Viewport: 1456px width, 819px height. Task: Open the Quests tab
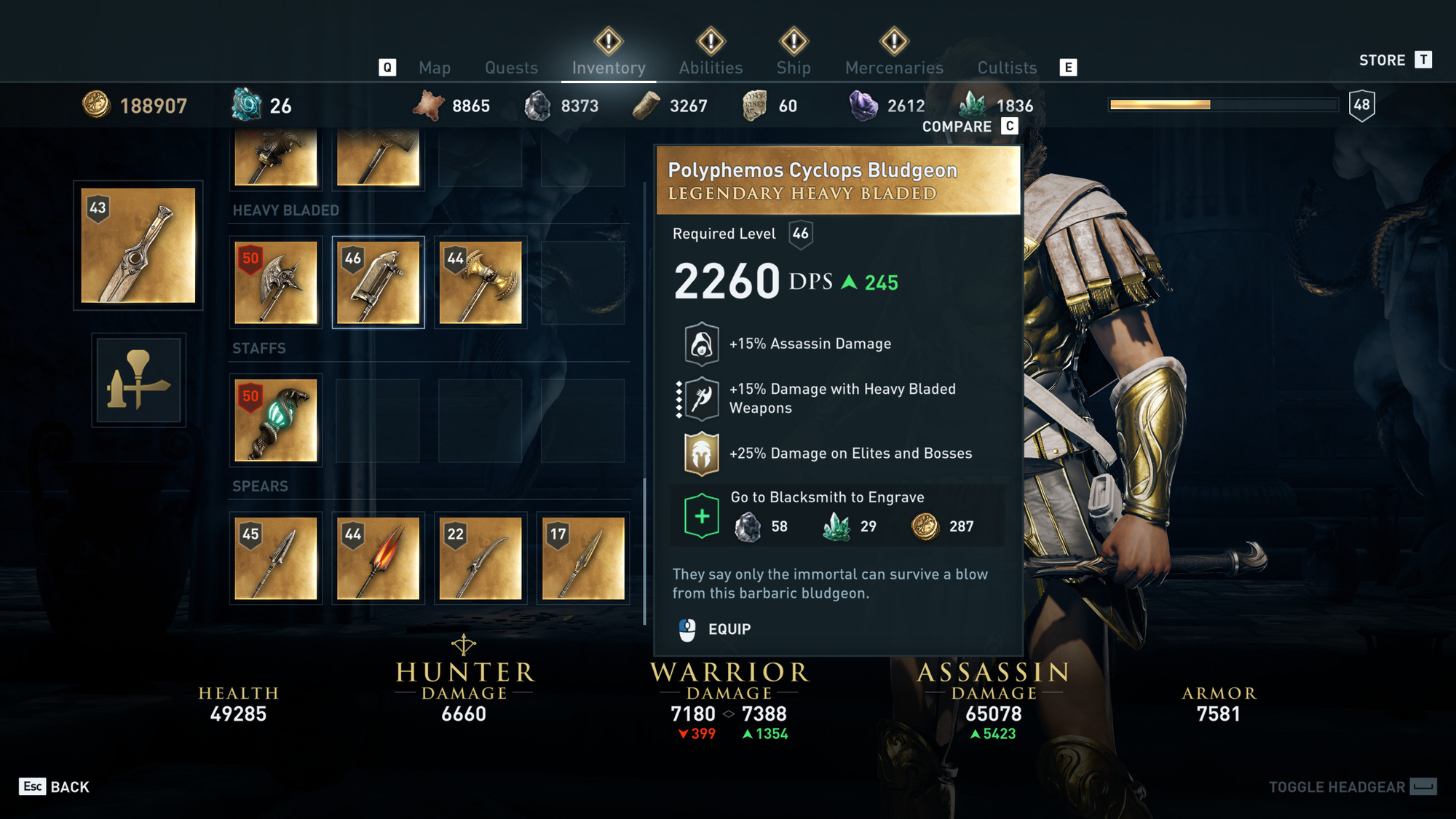click(x=511, y=68)
